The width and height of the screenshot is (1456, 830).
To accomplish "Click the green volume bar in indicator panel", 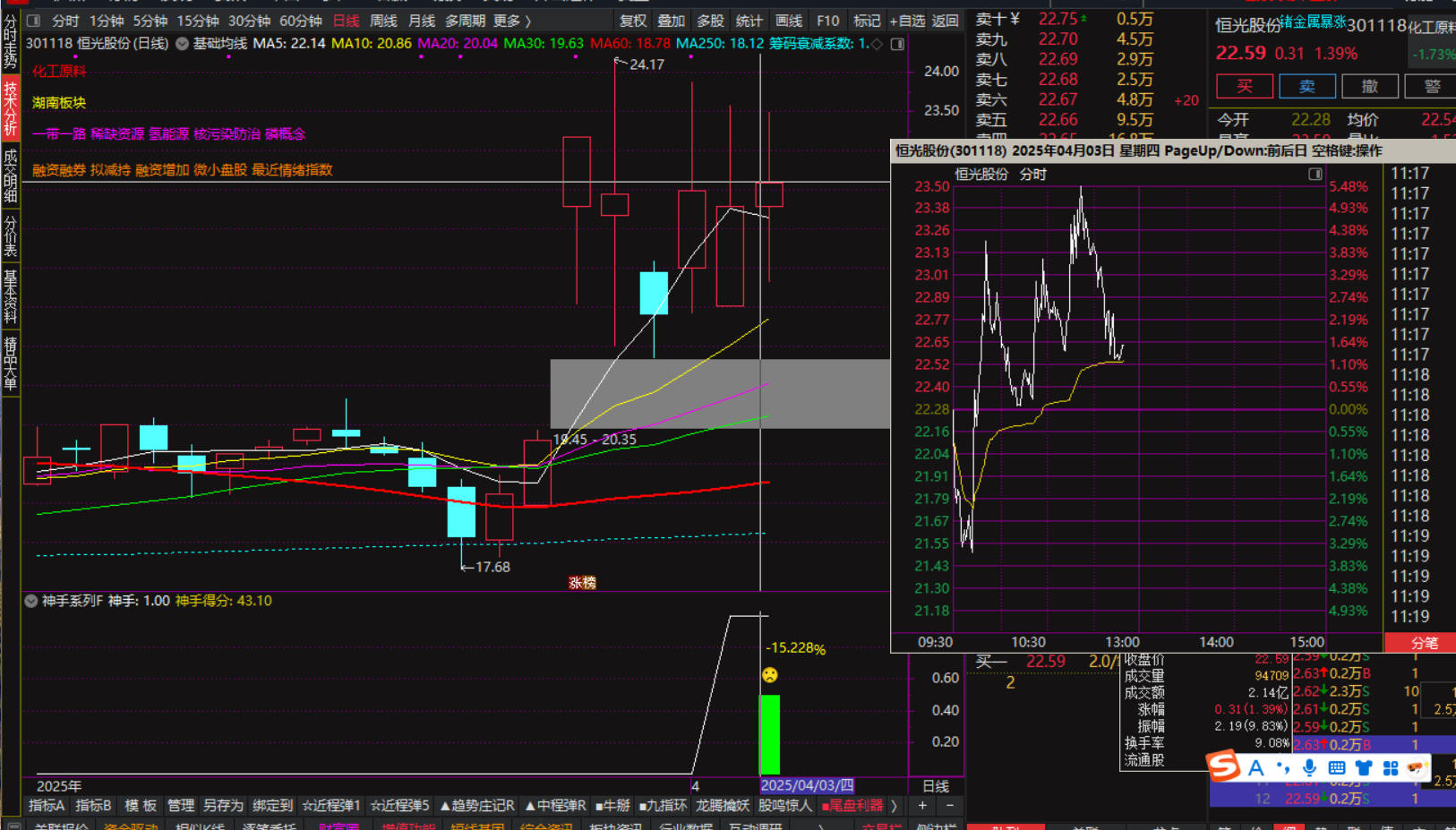I will click(769, 734).
